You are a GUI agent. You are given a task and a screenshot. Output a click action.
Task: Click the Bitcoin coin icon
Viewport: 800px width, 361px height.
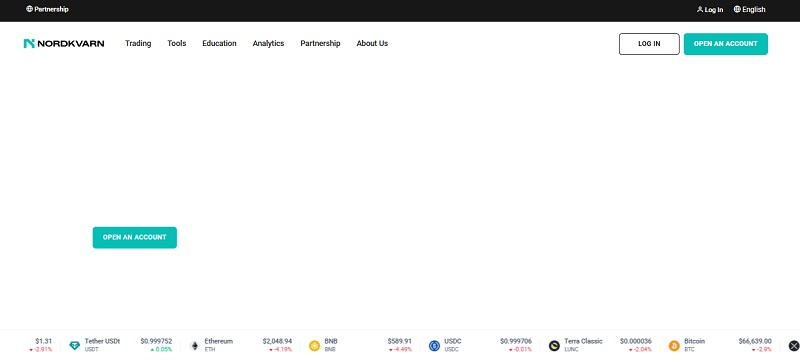[674, 346]
